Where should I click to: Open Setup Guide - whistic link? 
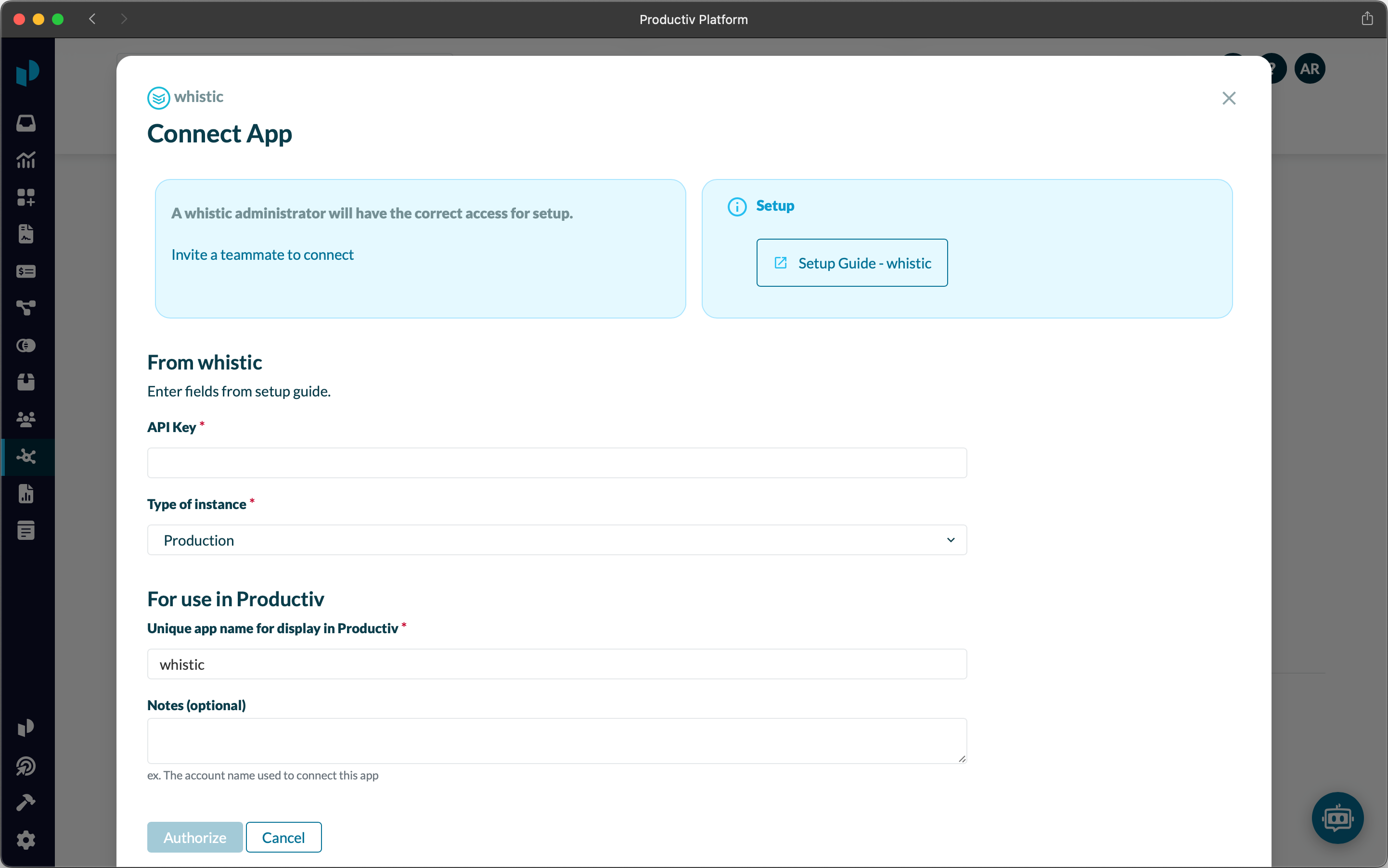(852, 263)
